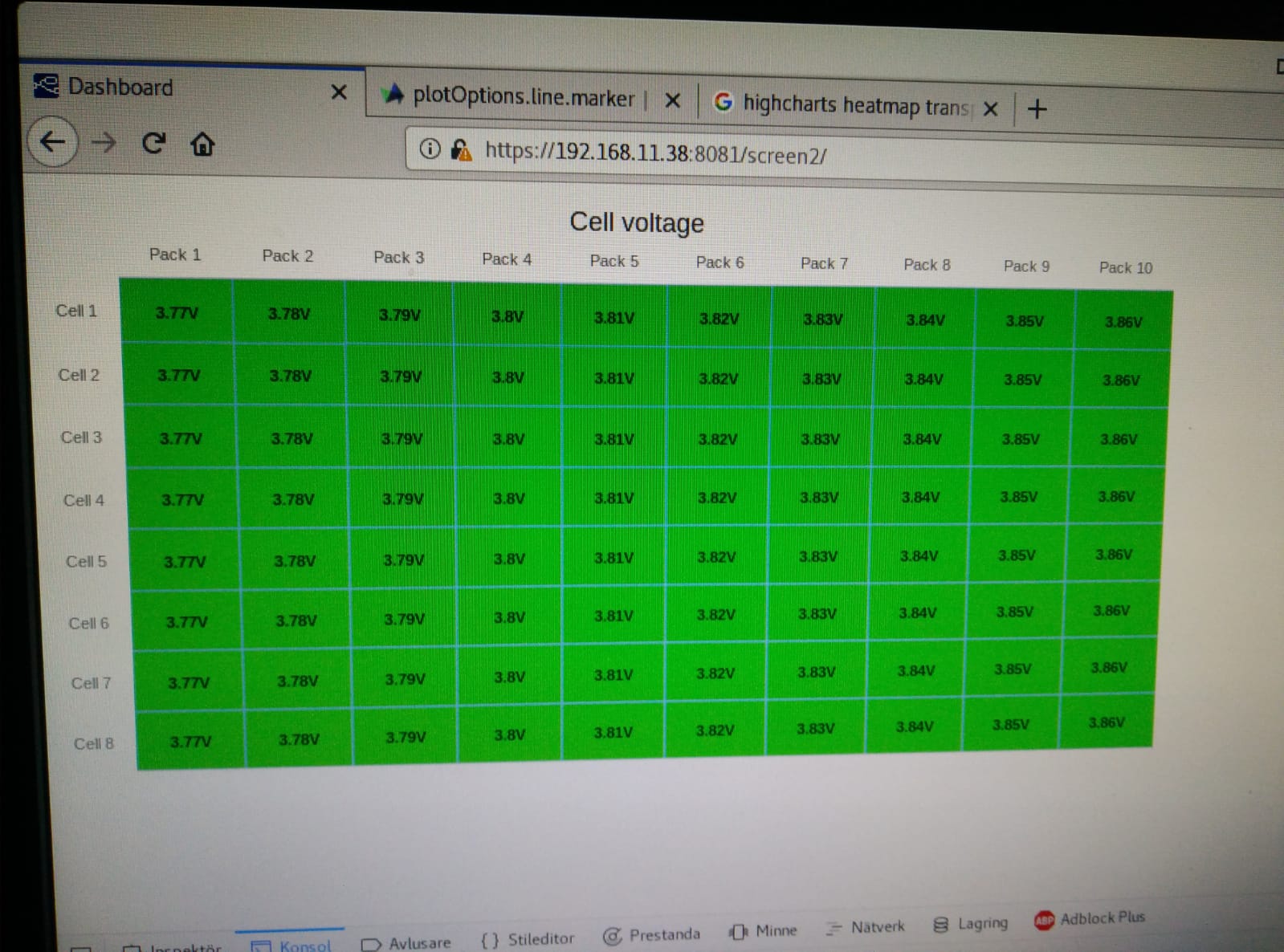Viewport: 1284px width, 952px height.
Task: Show site information via info icon
Action: pyautogui.click(x=430, y=148)
